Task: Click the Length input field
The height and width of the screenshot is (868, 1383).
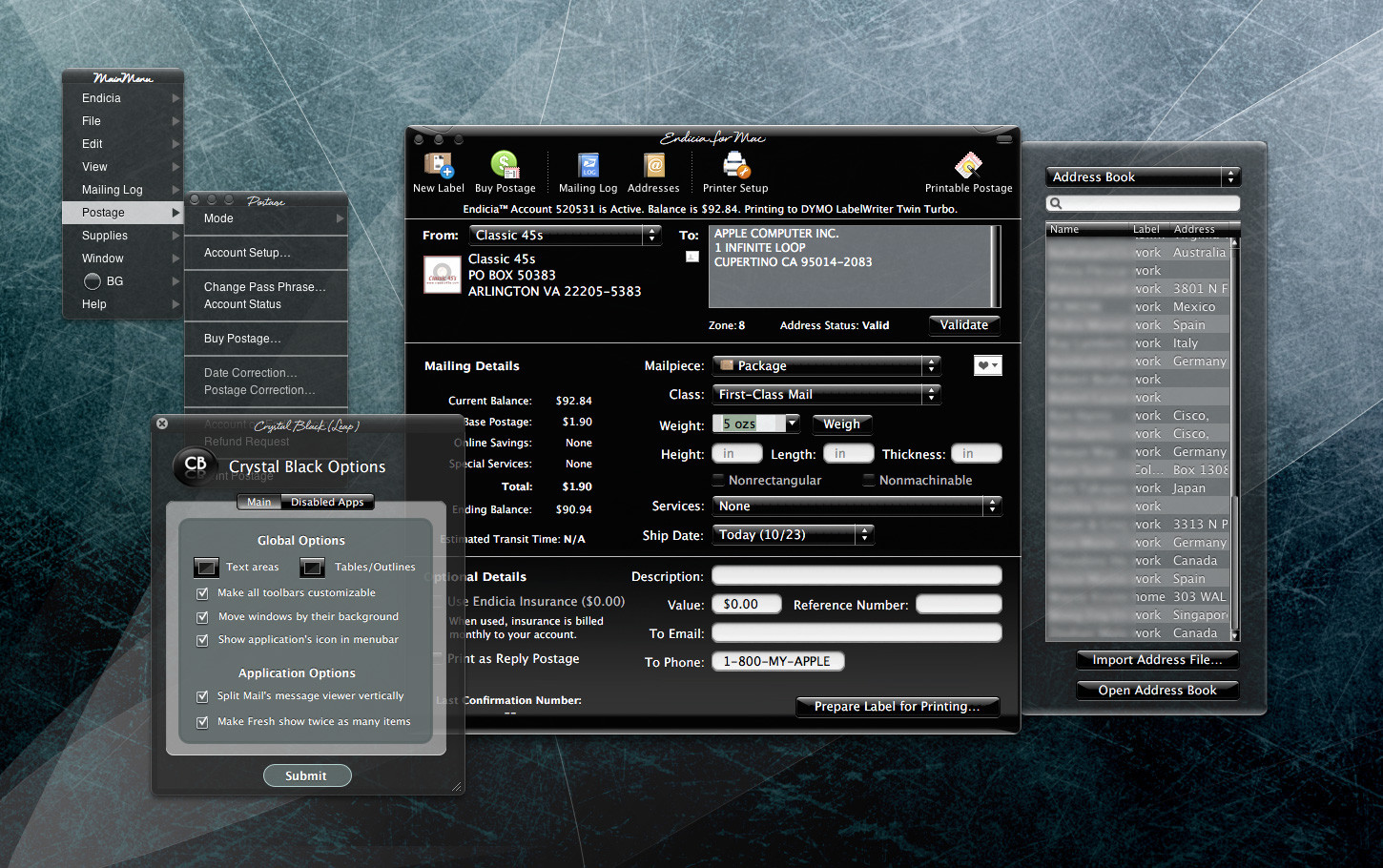Action: (x=848, y=453)
